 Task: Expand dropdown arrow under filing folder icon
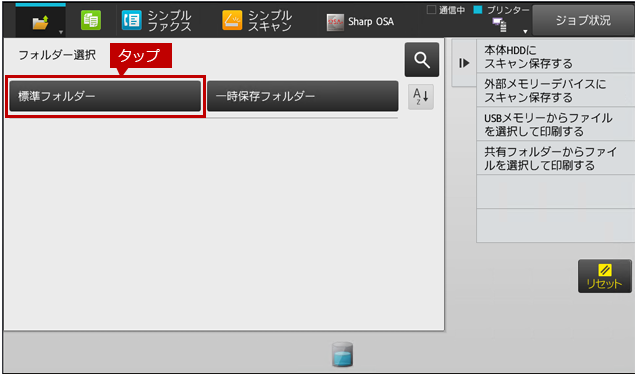(61, 32)
